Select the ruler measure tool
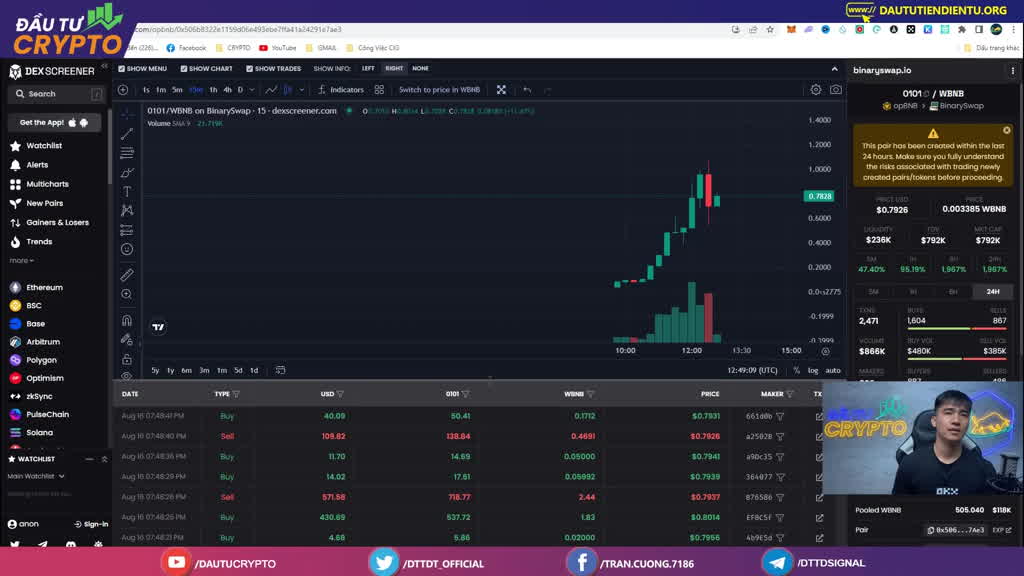The image size is (1024, 576). pyautogui.click(x=127, y=275)
